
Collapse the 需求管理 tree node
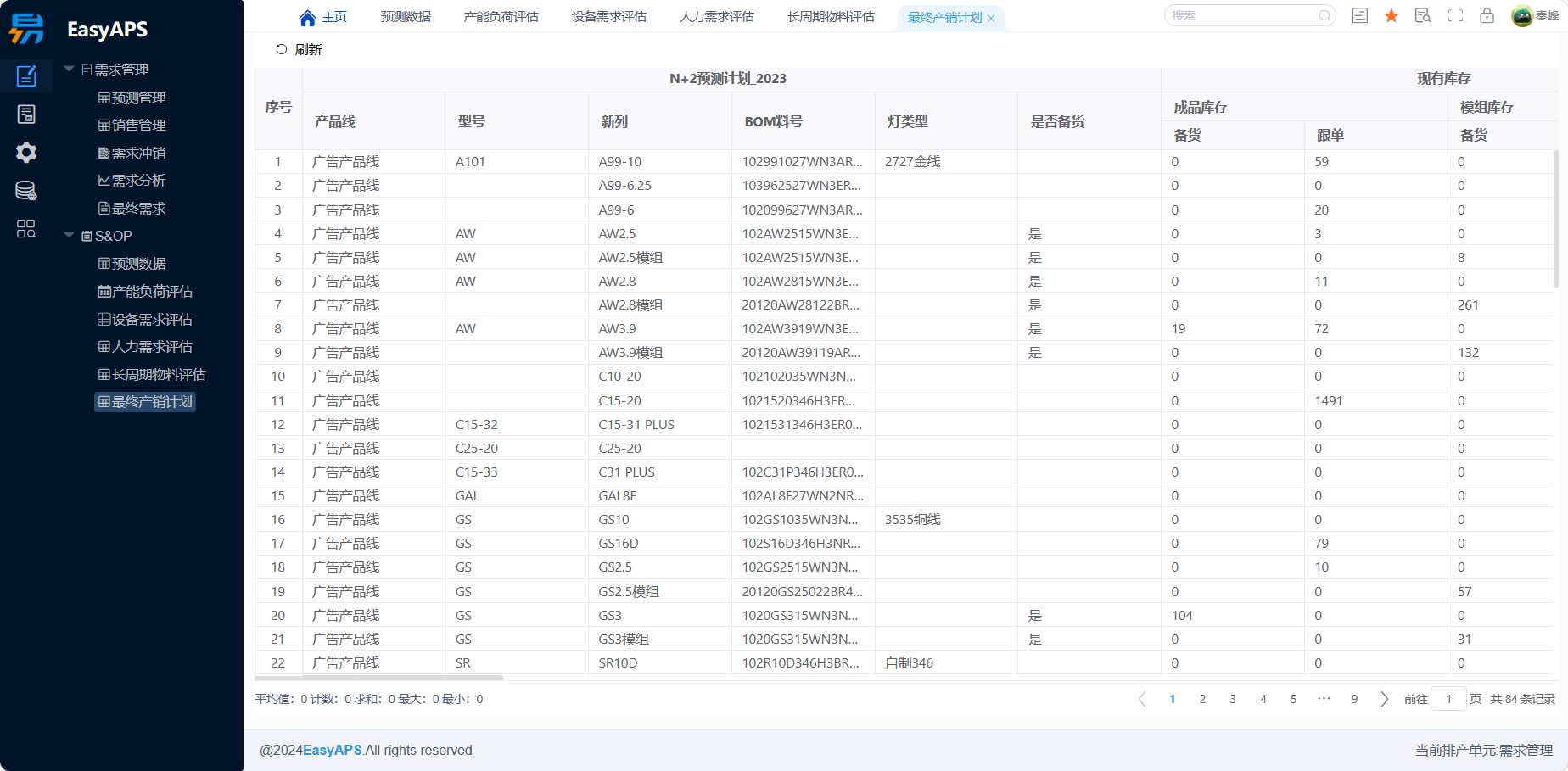70,70
